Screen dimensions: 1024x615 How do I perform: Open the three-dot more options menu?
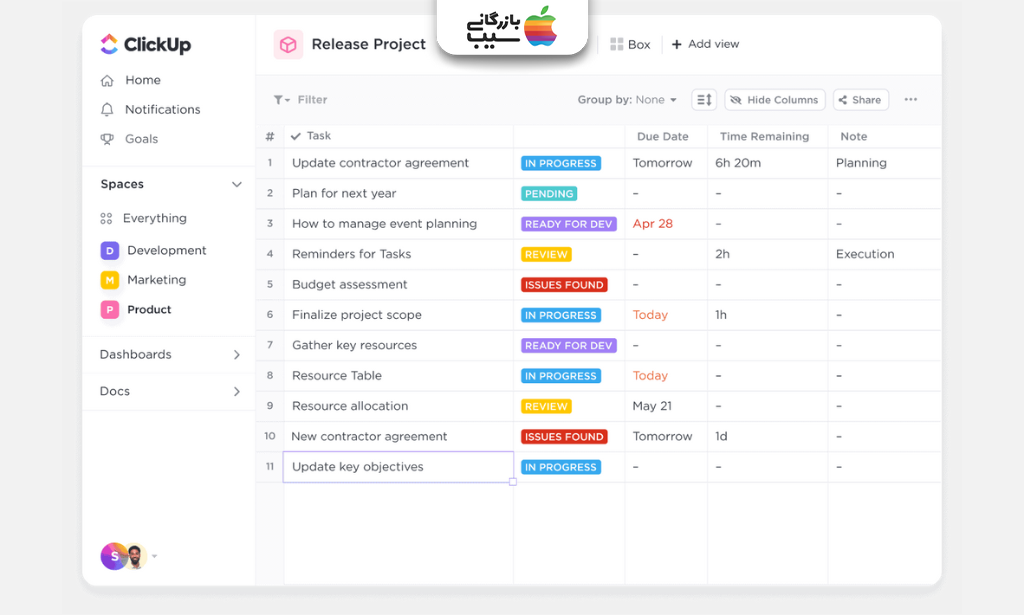(910, 100)
